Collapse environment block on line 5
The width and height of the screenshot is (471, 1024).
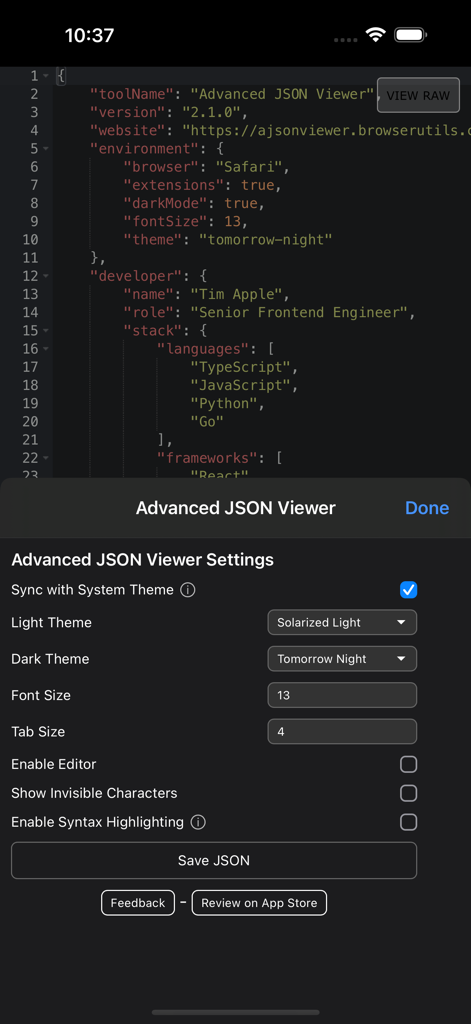point(46,148)
